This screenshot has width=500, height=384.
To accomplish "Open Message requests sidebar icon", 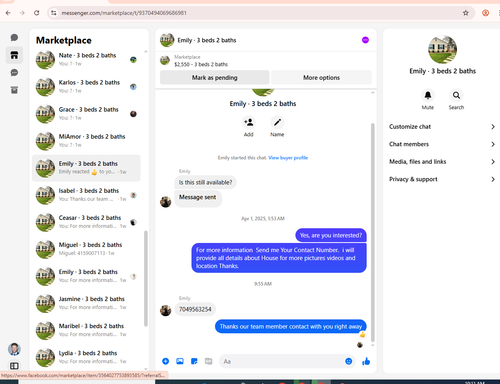I will [x=14, y=73].
